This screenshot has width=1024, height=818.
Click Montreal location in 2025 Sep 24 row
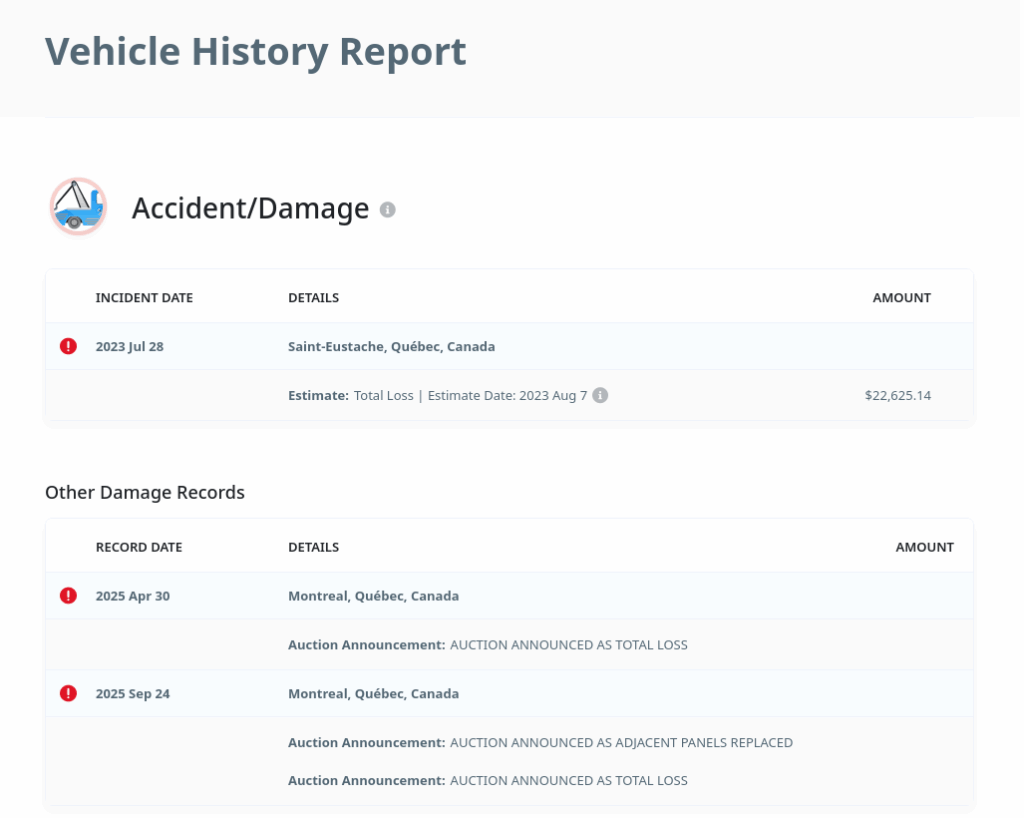pos(373,694)
